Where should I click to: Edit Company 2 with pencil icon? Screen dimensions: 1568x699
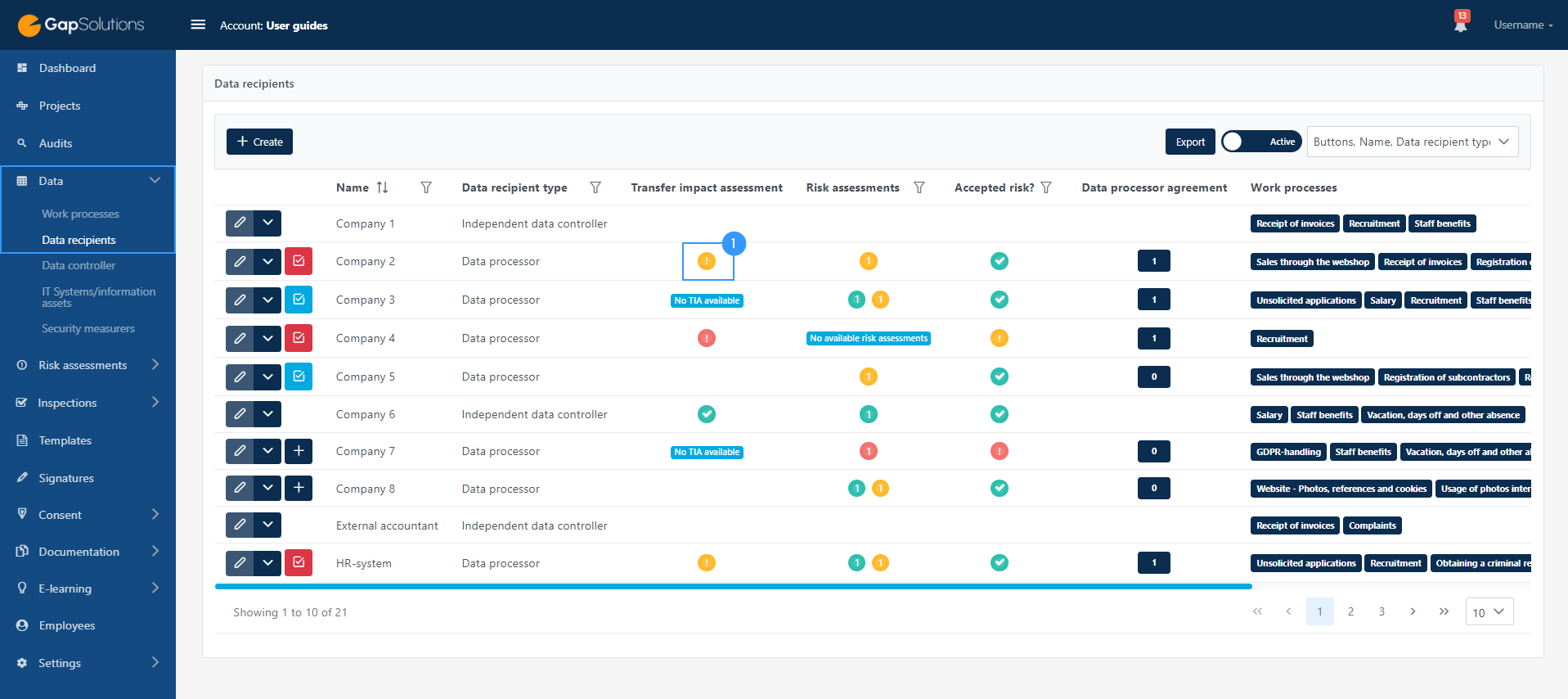pyautogui.click(x=240, y=262)
